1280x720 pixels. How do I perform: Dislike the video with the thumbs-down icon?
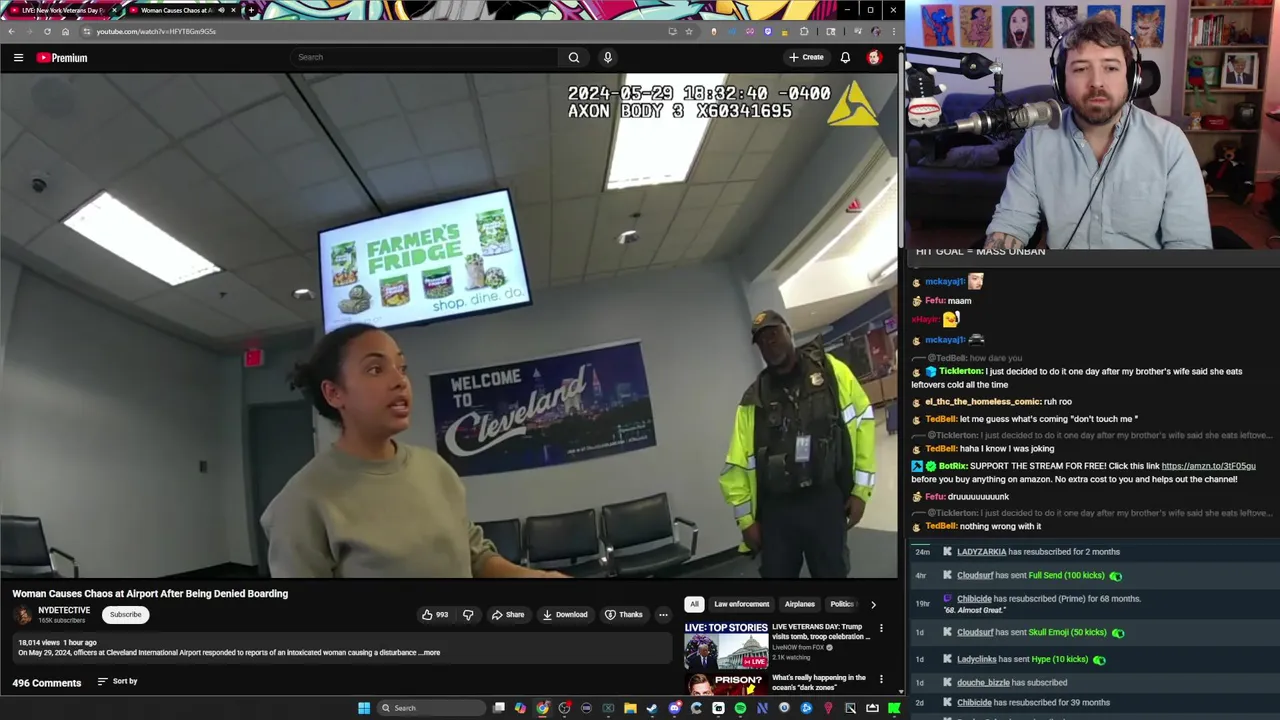pos(468,615)
